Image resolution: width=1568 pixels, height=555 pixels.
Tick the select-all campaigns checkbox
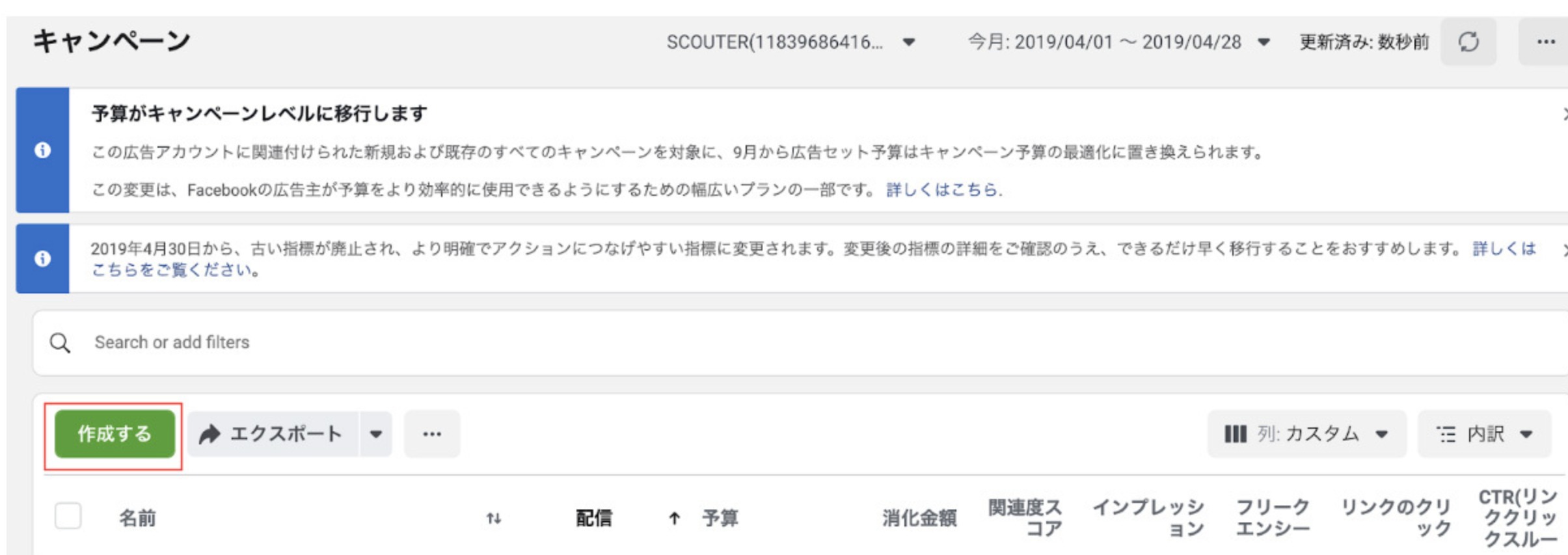(68, 517)
